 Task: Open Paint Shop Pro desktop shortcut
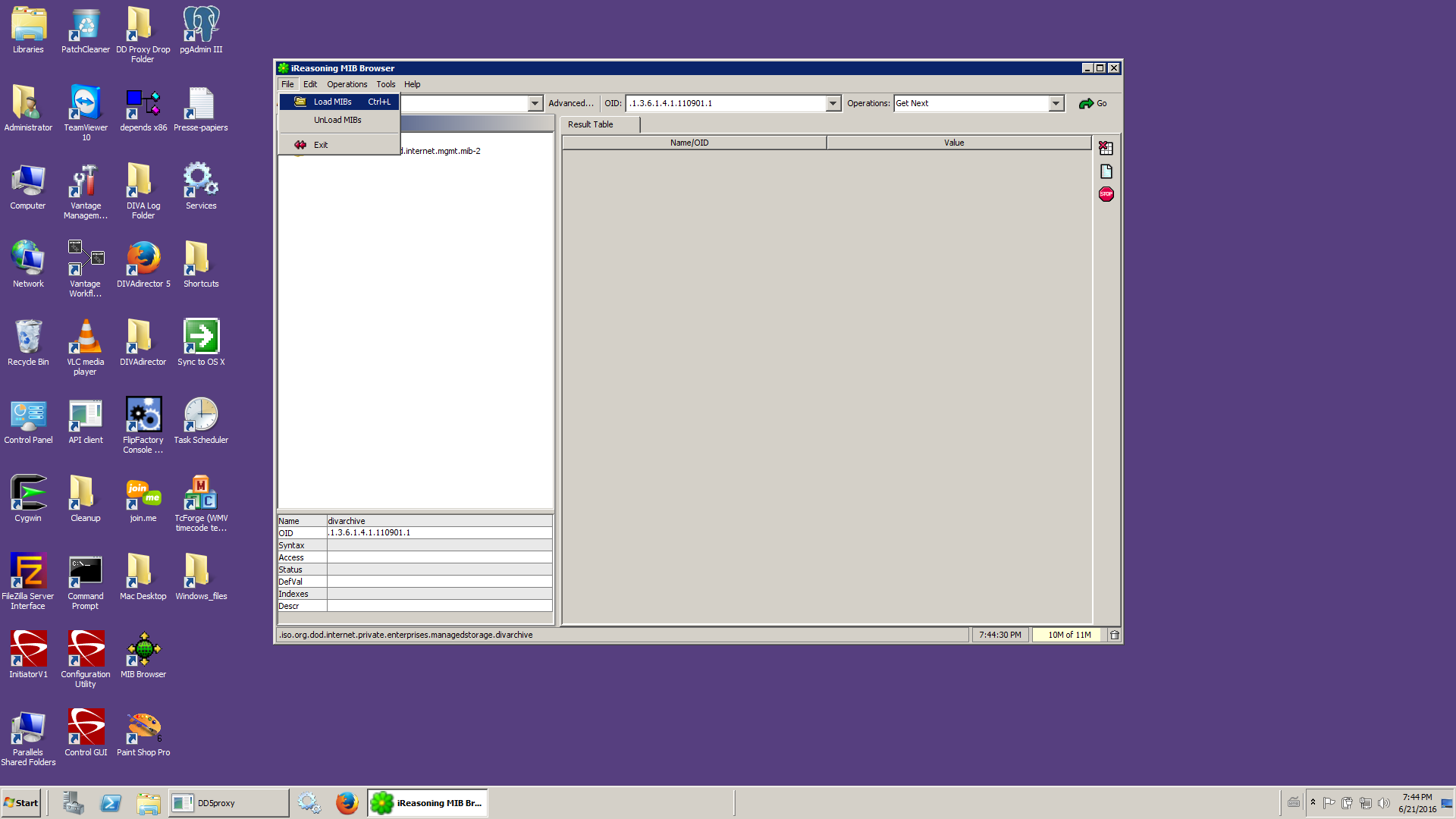coord(143,733)
